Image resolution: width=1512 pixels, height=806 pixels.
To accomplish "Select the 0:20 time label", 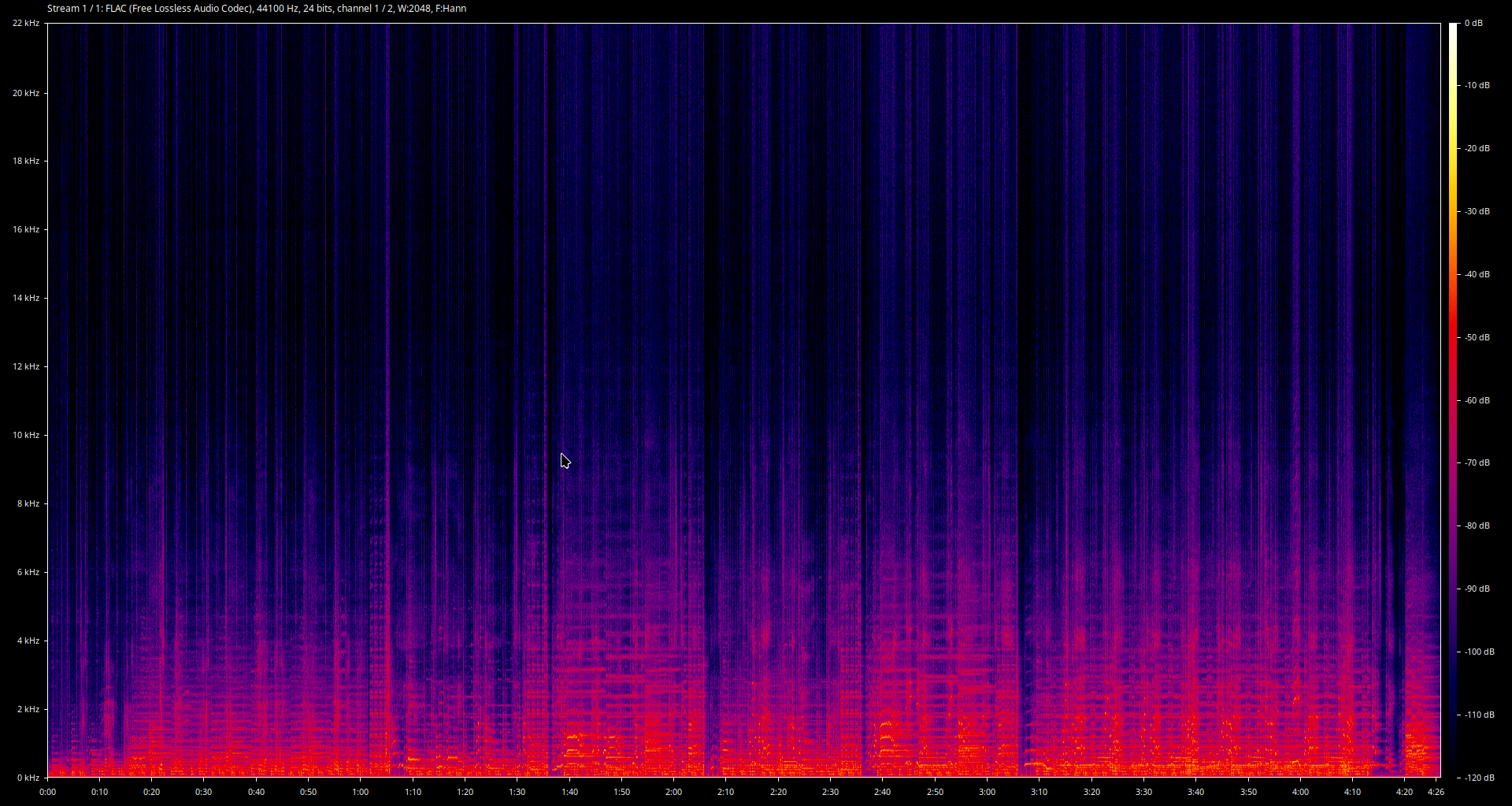I will pos(152,792).
